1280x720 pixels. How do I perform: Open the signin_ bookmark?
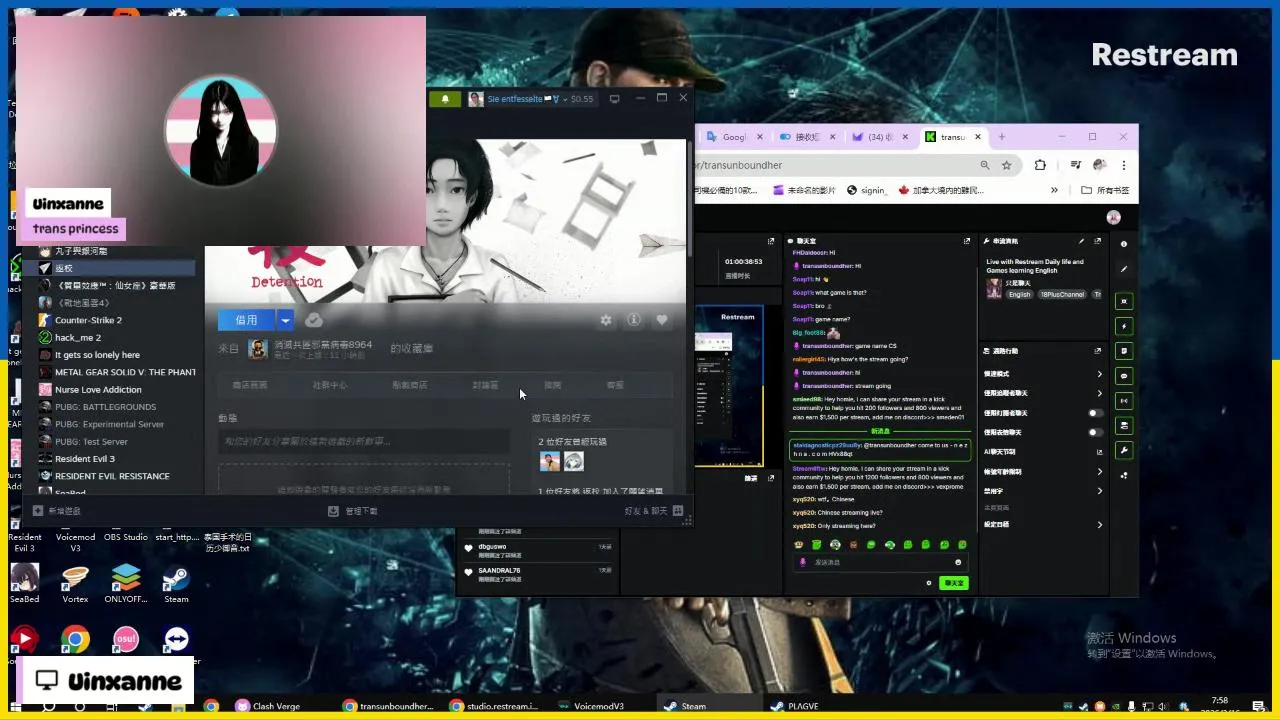click(x=866, y=190)
